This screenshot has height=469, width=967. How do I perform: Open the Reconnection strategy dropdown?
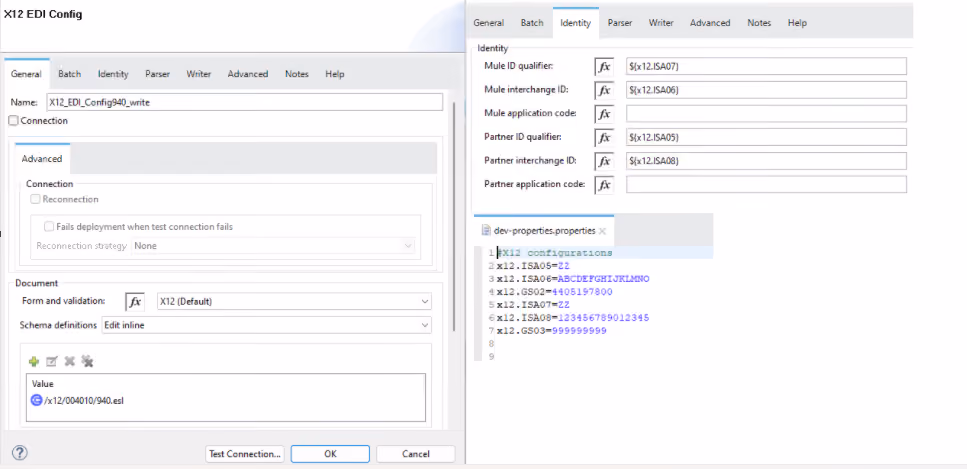click(273, 246)
